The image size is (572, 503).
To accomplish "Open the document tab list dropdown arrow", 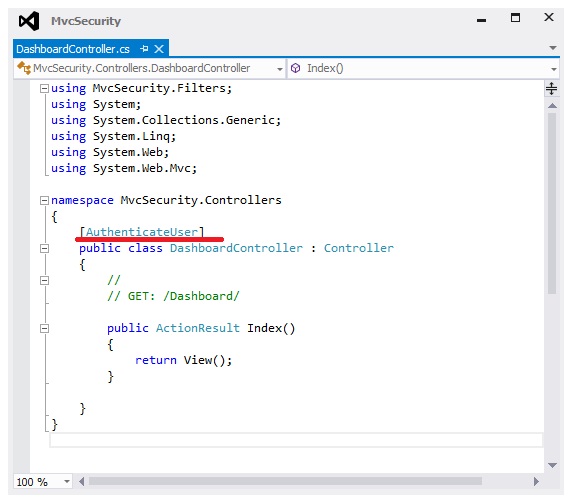I will click(x=553, y=48).
